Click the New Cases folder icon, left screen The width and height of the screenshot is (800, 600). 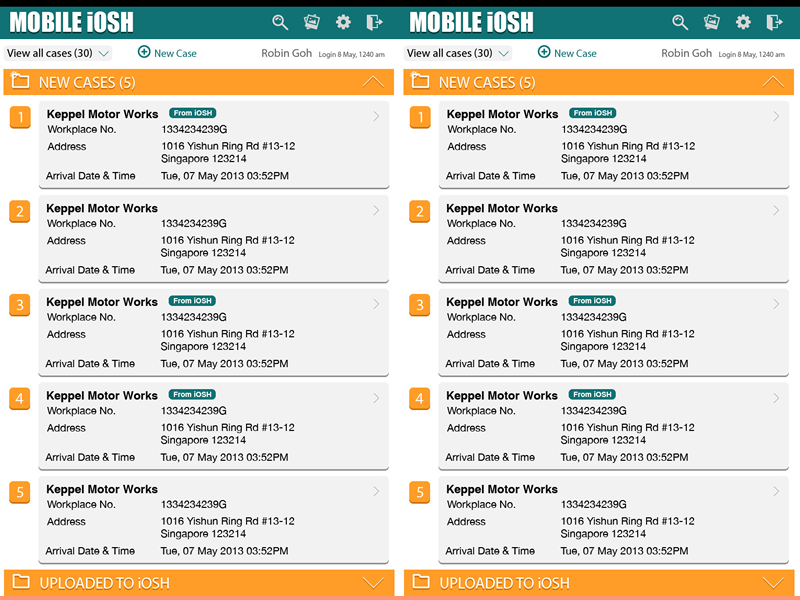click(20, 81)
